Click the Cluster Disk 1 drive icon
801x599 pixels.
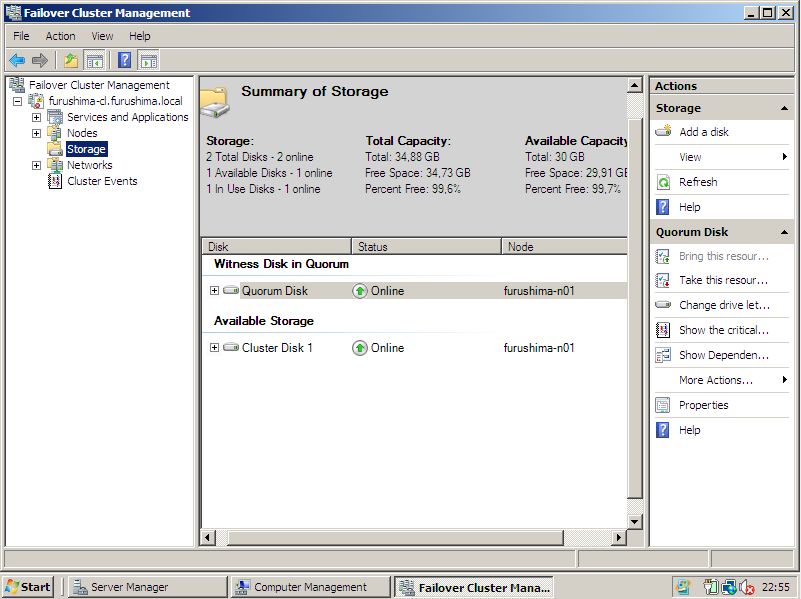pos(231,347)
